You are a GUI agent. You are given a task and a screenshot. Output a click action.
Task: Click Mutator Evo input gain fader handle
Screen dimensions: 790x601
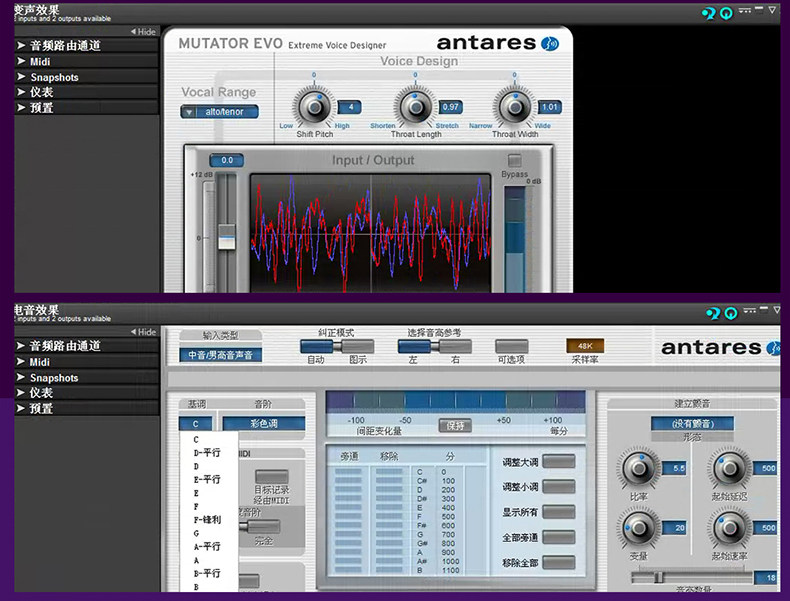[226, 236]
